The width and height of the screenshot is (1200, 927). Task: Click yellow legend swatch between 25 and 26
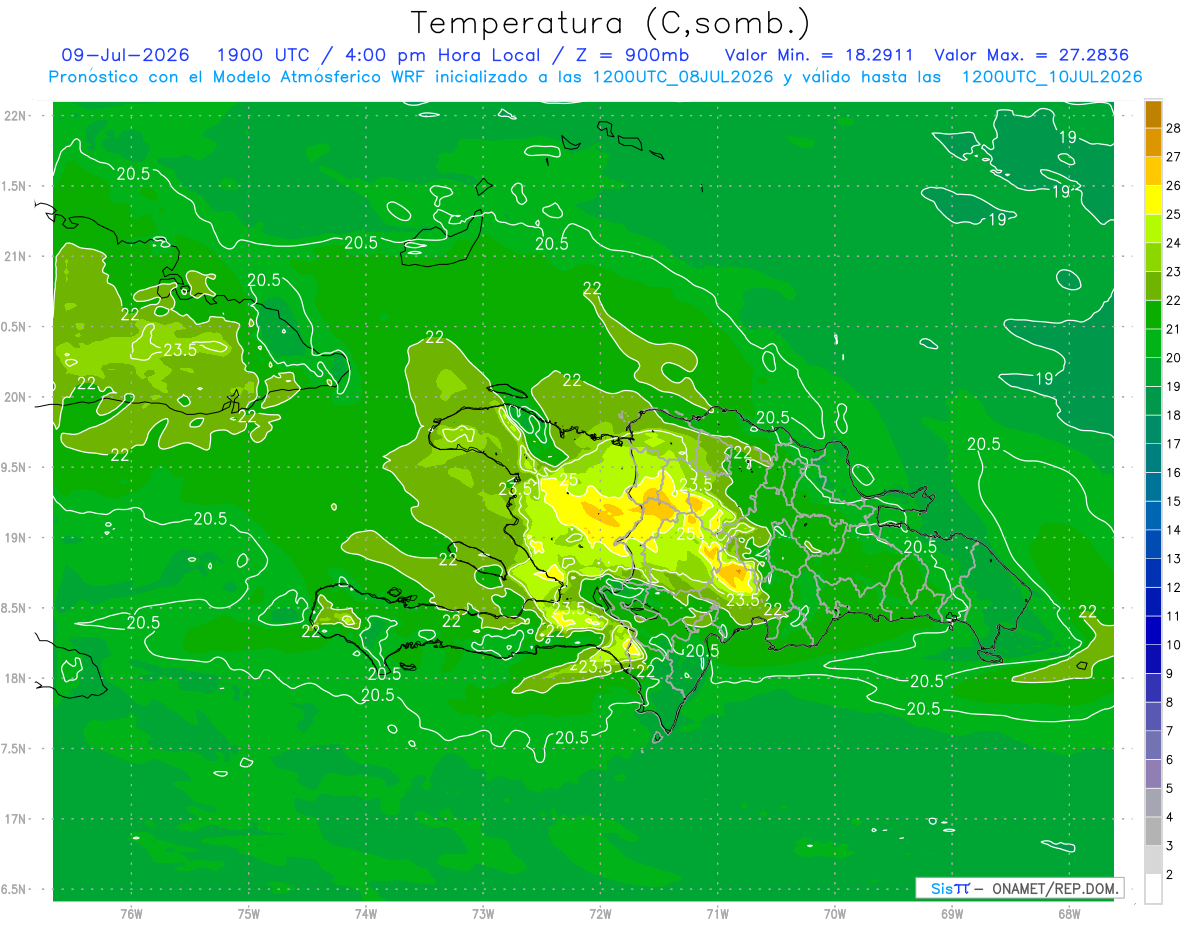[1153, 200]
